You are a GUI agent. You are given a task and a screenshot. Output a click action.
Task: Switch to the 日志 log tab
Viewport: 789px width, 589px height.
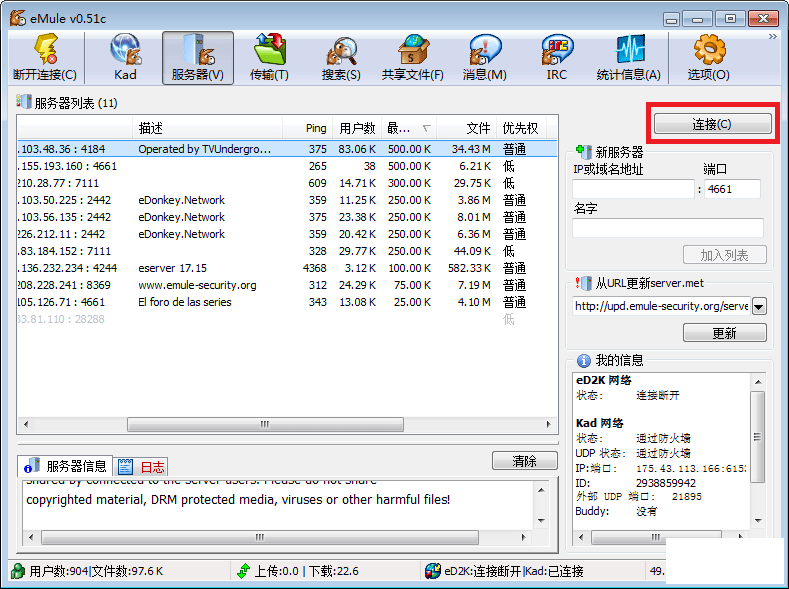[x=140, y=467]
